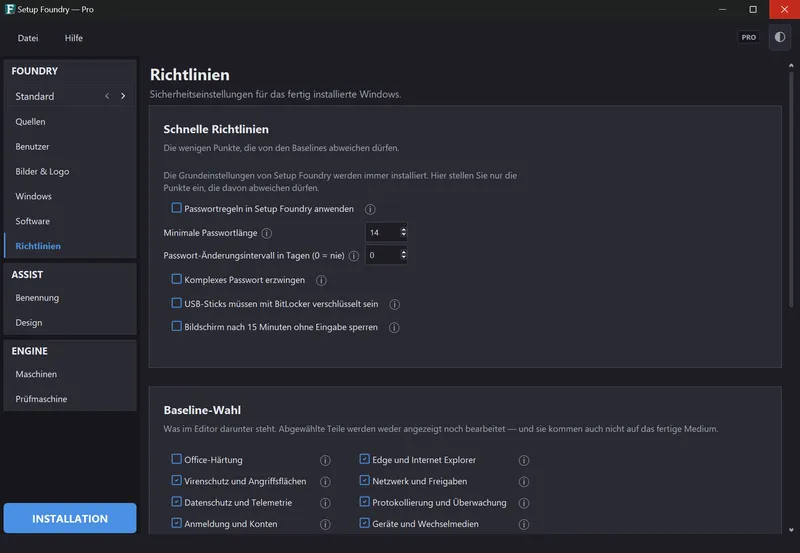
Task: Go to next profile with right chevron
Action: (123, 96)
